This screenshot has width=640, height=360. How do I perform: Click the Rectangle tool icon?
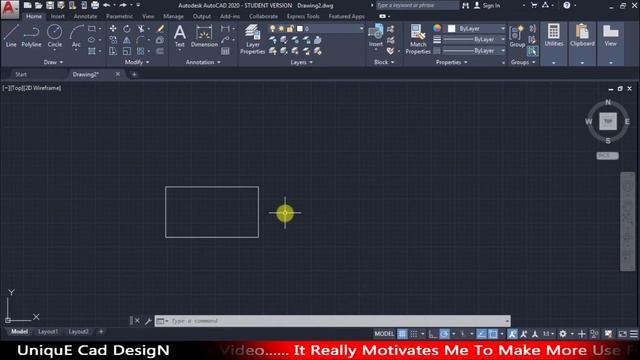click(92, 29)
